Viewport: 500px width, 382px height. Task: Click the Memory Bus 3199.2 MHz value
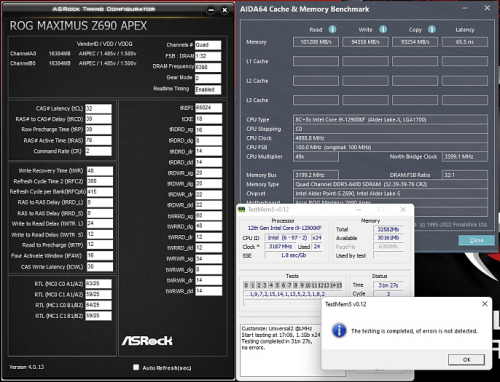pyautogui.click(x=316, y=175)
